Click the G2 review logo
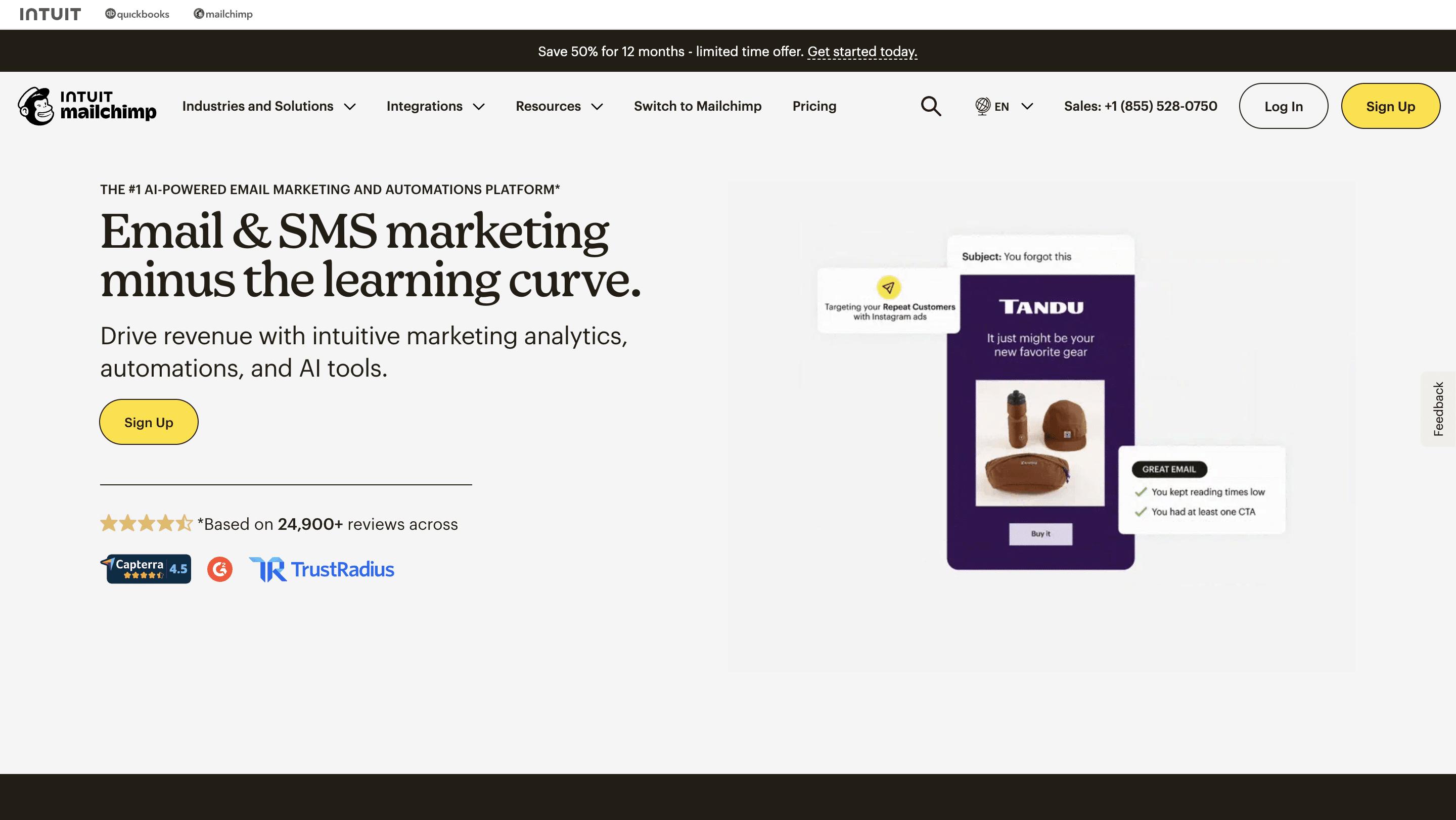 pos(220,569)
